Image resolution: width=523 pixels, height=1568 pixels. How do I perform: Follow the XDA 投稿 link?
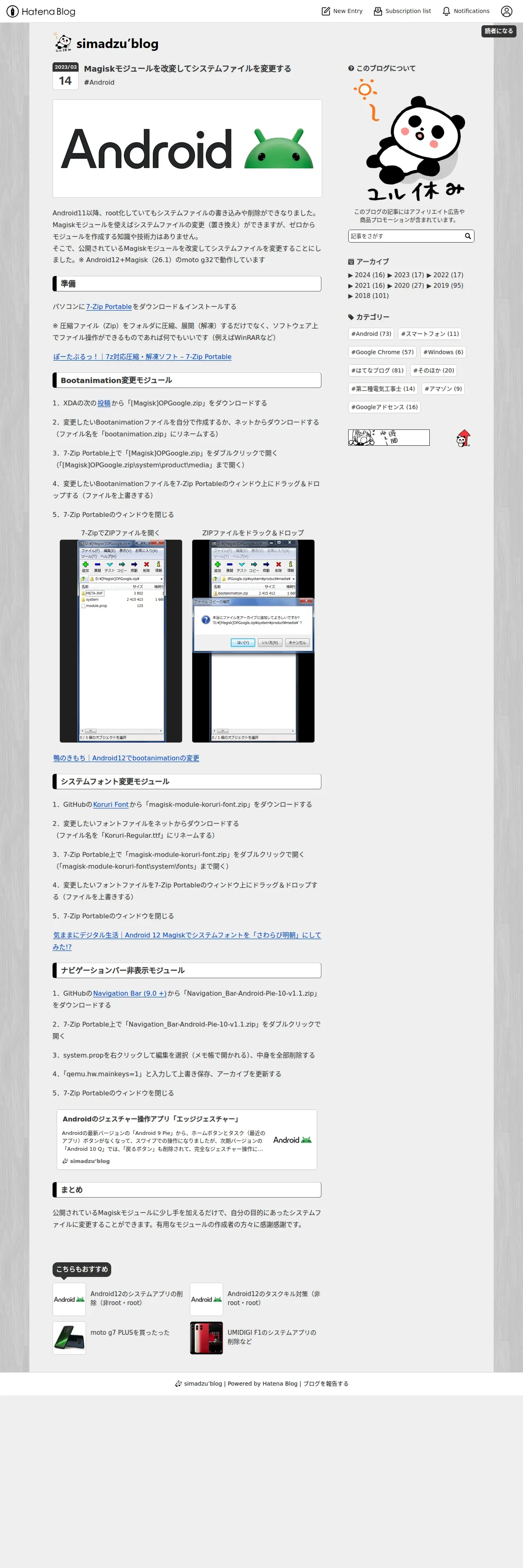pyautogui.click(x=104, y=403)
